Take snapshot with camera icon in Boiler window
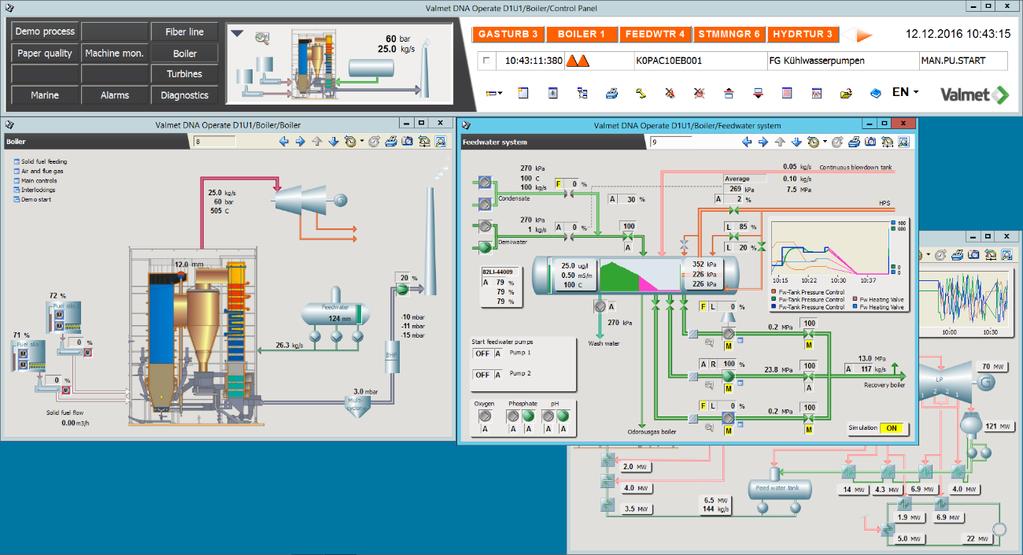This screenshot has width=1023, height=555. pyautogui.click(x=407, y=142)
